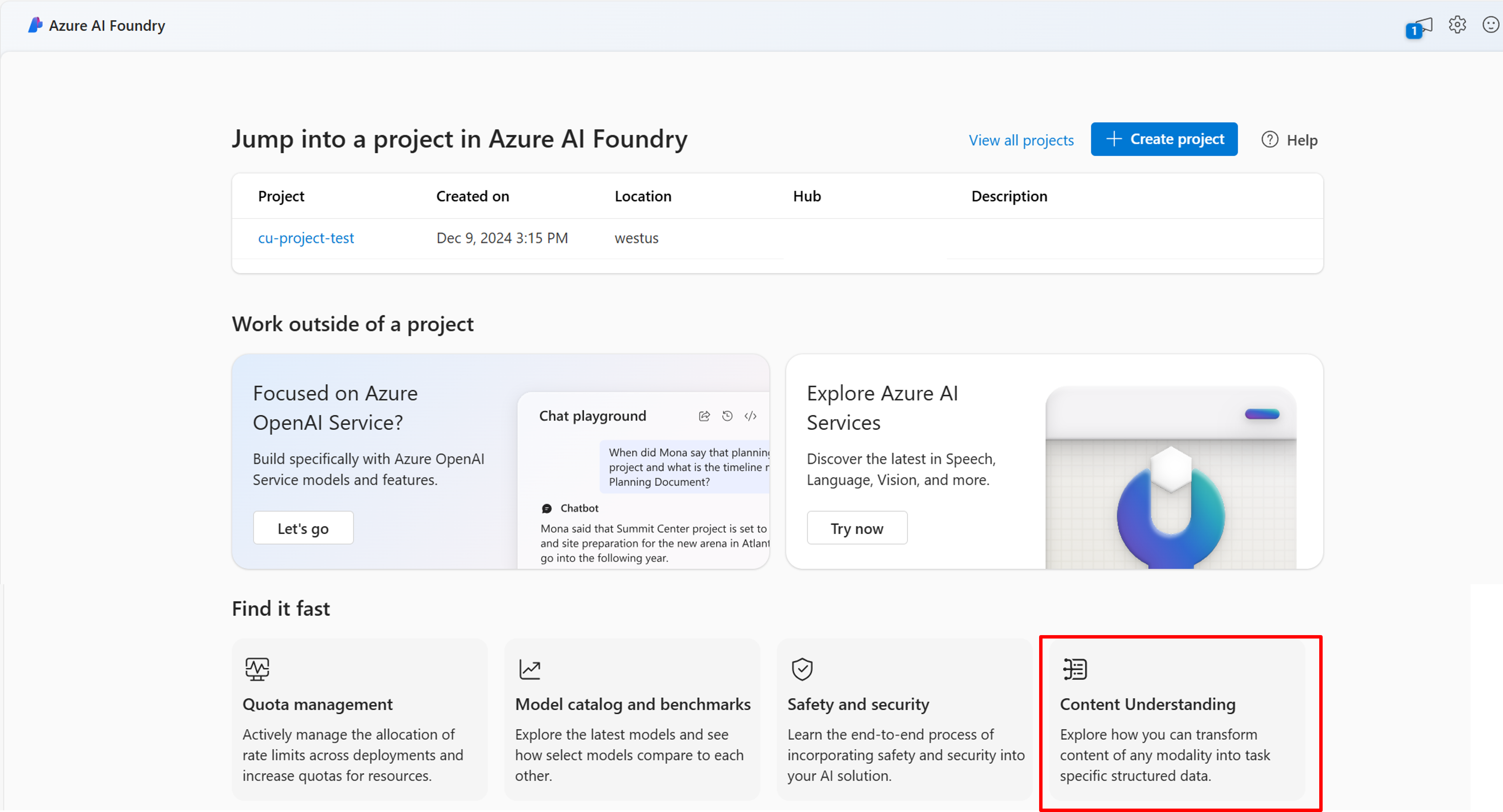This screenshot has width=1503, height=812.
Task: Click the Try now button for Azure AI Services
Action: pyautogui.click(x=857, y=528)
